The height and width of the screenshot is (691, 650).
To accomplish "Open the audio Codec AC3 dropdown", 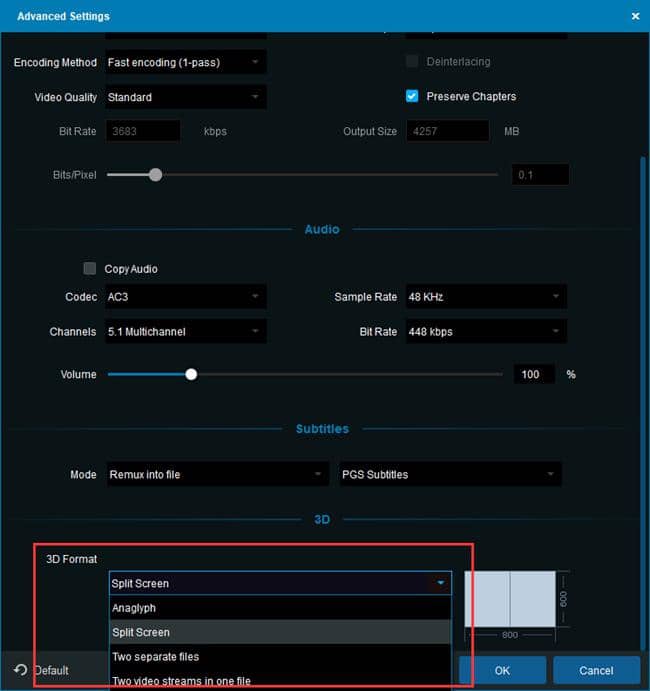I will [186, 297].
